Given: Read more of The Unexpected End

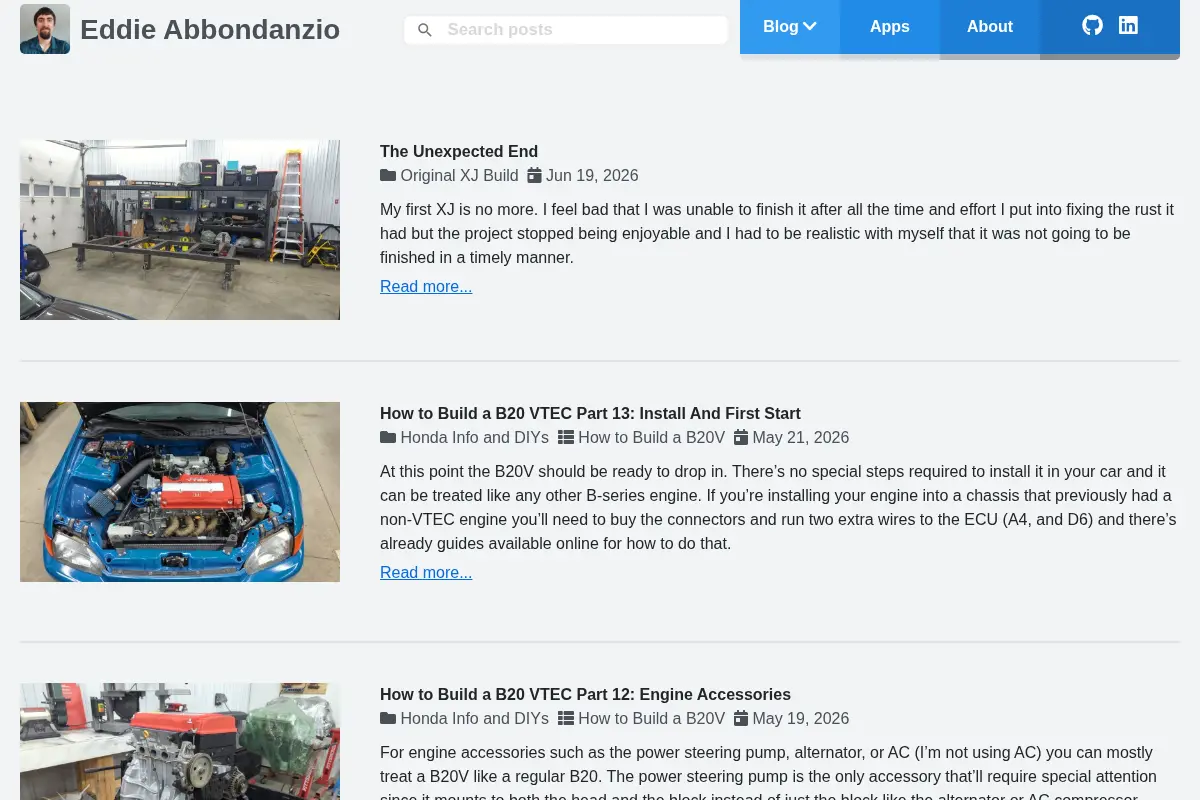Looking at the screenshot, I should click(x=426, y=286).
